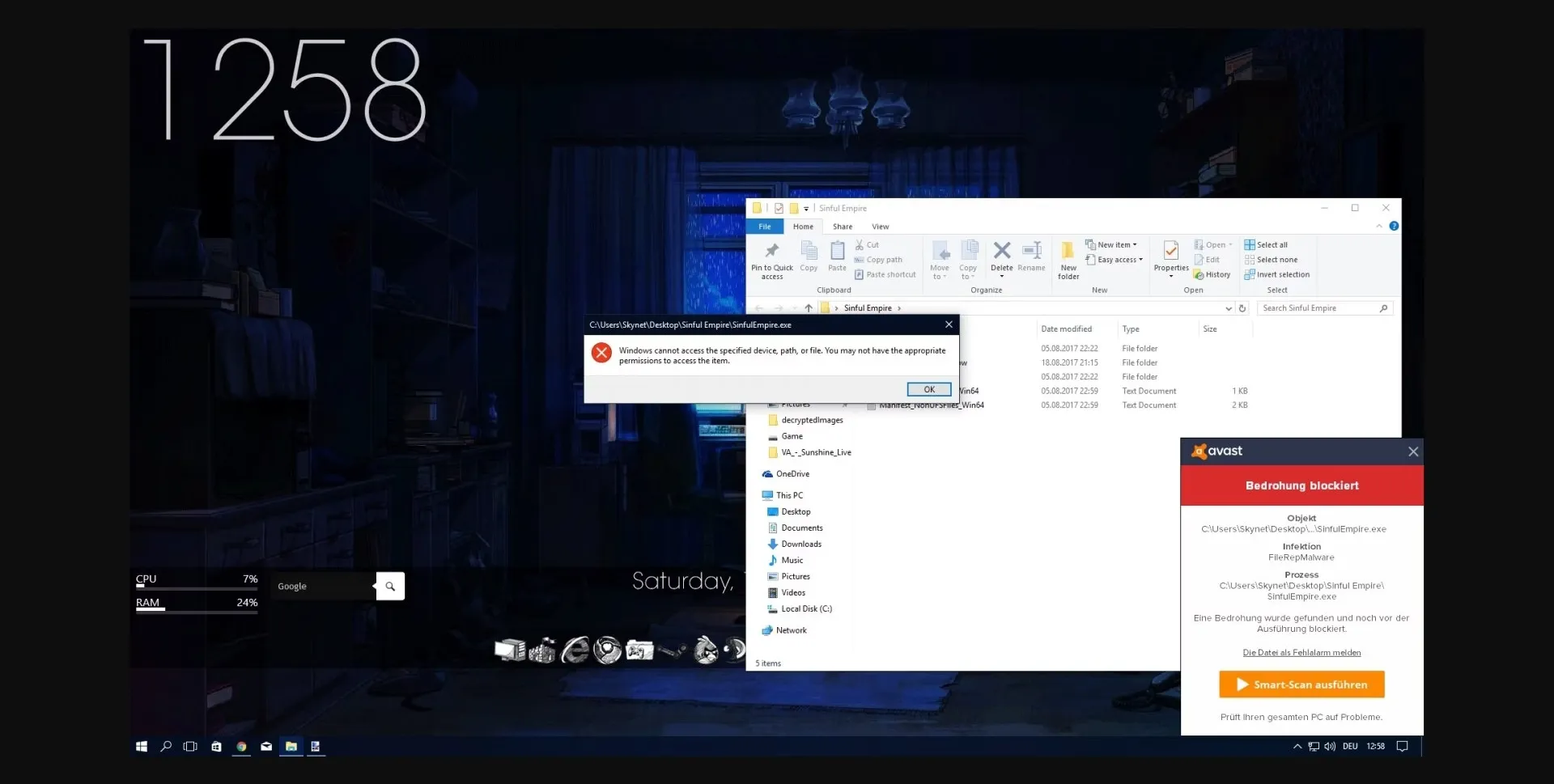1554x784 pixels.
Task: Click the Internet Explorer dock icon
Action: coord(575,650)
